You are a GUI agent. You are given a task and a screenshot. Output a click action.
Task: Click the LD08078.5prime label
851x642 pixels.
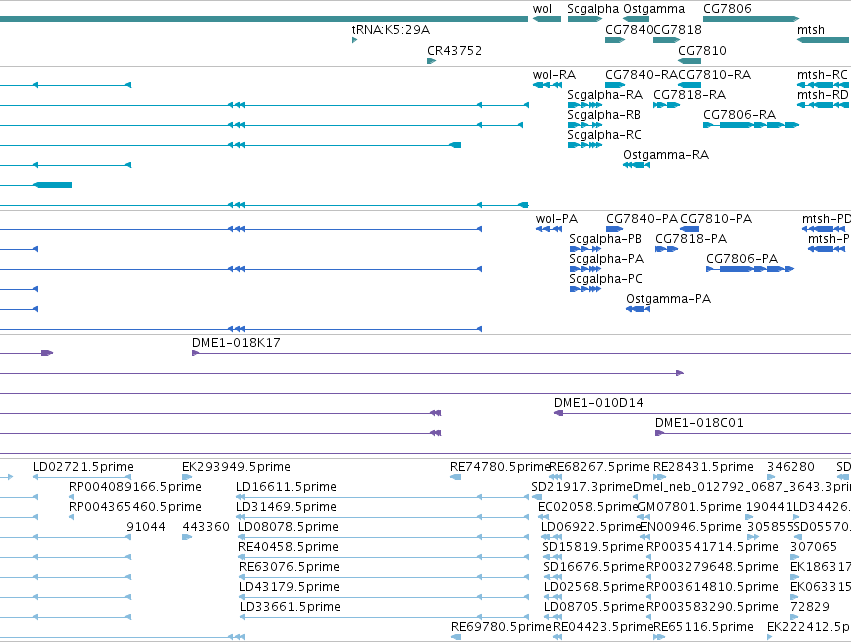pyautogui.click(x=288, y=526)
